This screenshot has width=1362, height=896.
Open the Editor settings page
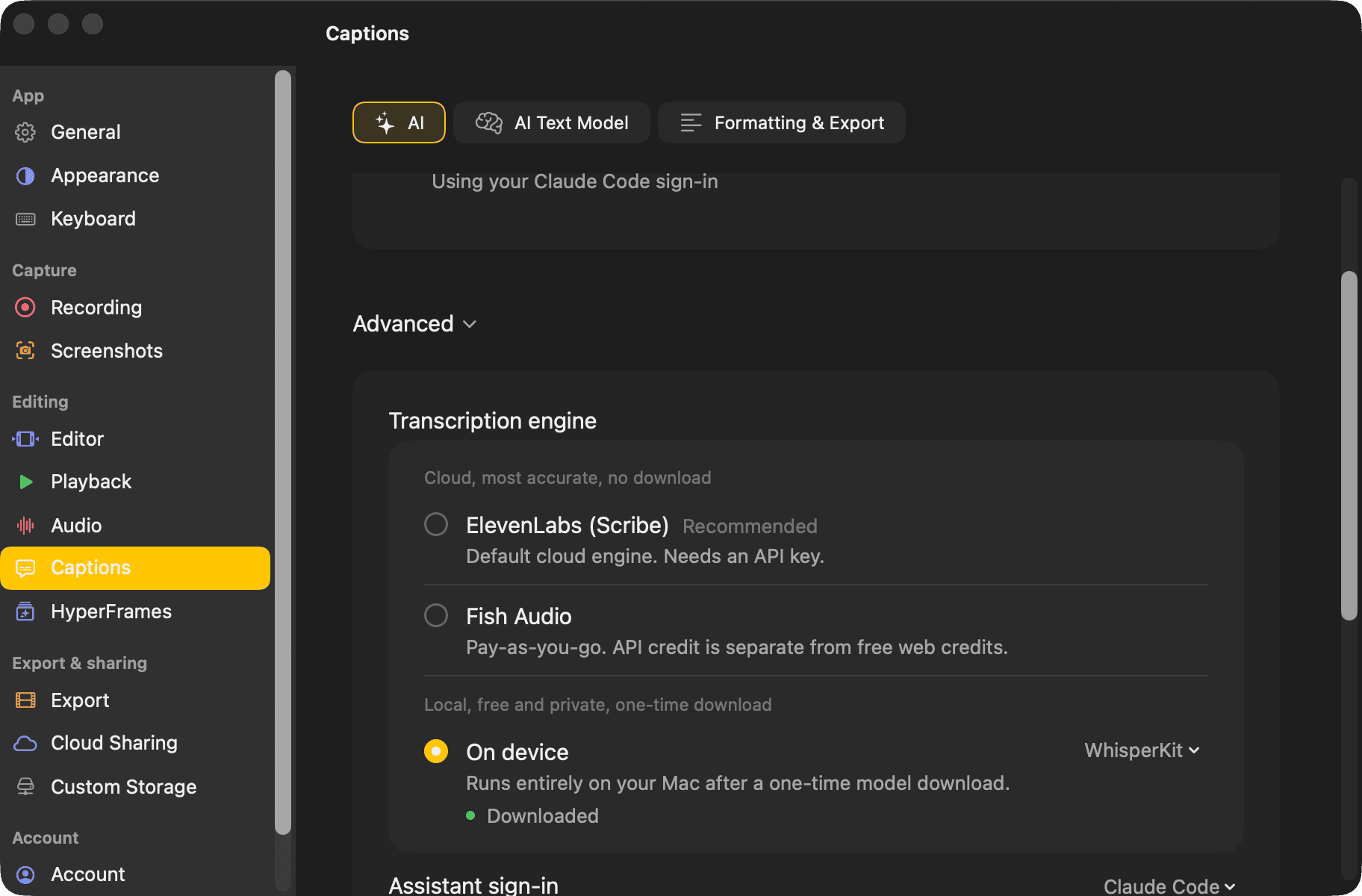[135, 439]
